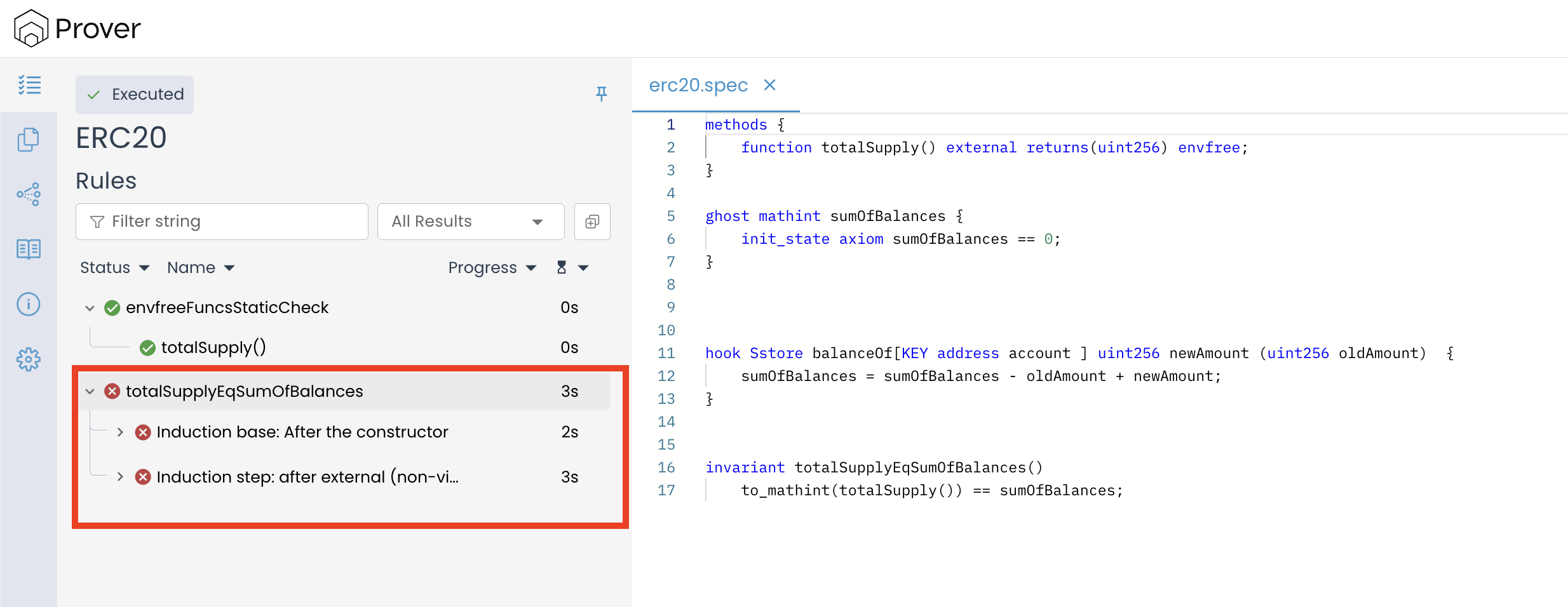Expand Induction base: After the constructor
The width and height of the screenshot is (1568, 607).
tap(120, 432)
